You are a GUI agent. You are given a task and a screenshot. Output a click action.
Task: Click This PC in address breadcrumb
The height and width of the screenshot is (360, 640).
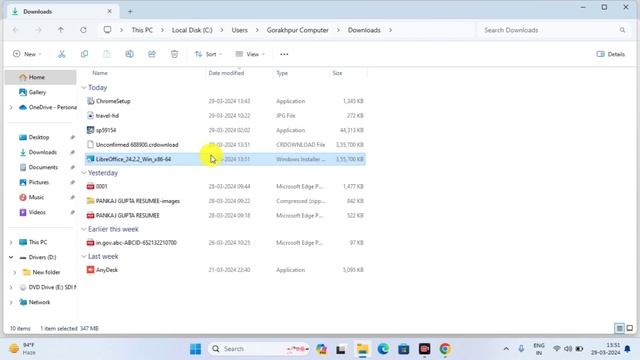pos(142,30)
